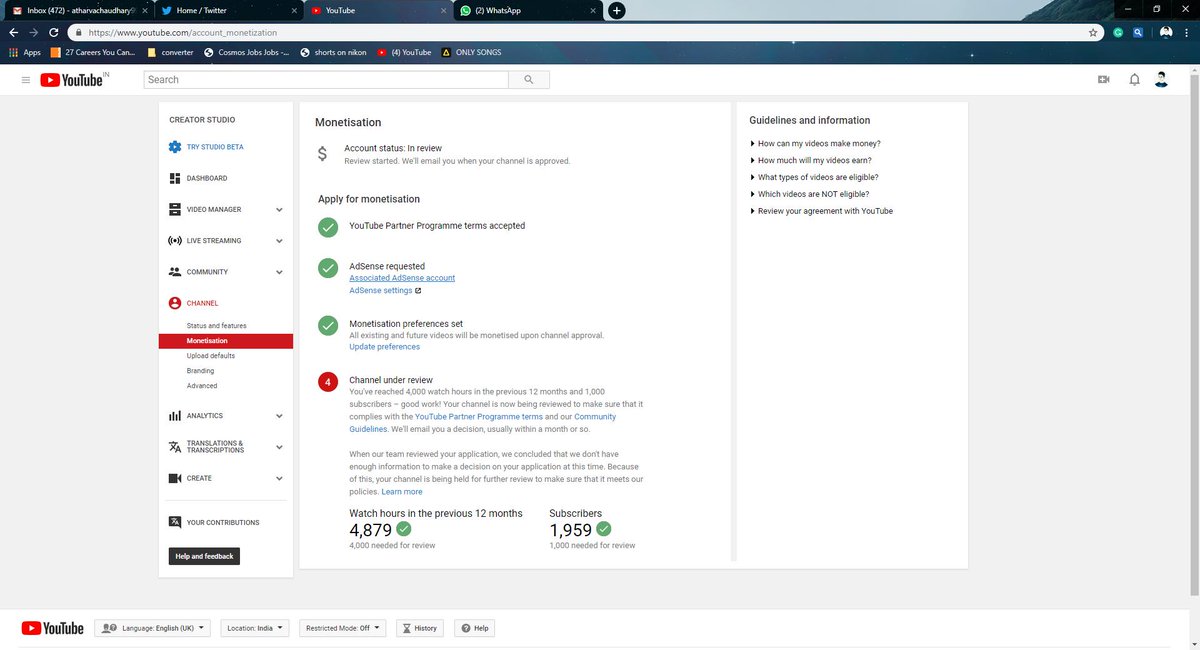Select Monetisation in the Channel menu

pos(226,341)
